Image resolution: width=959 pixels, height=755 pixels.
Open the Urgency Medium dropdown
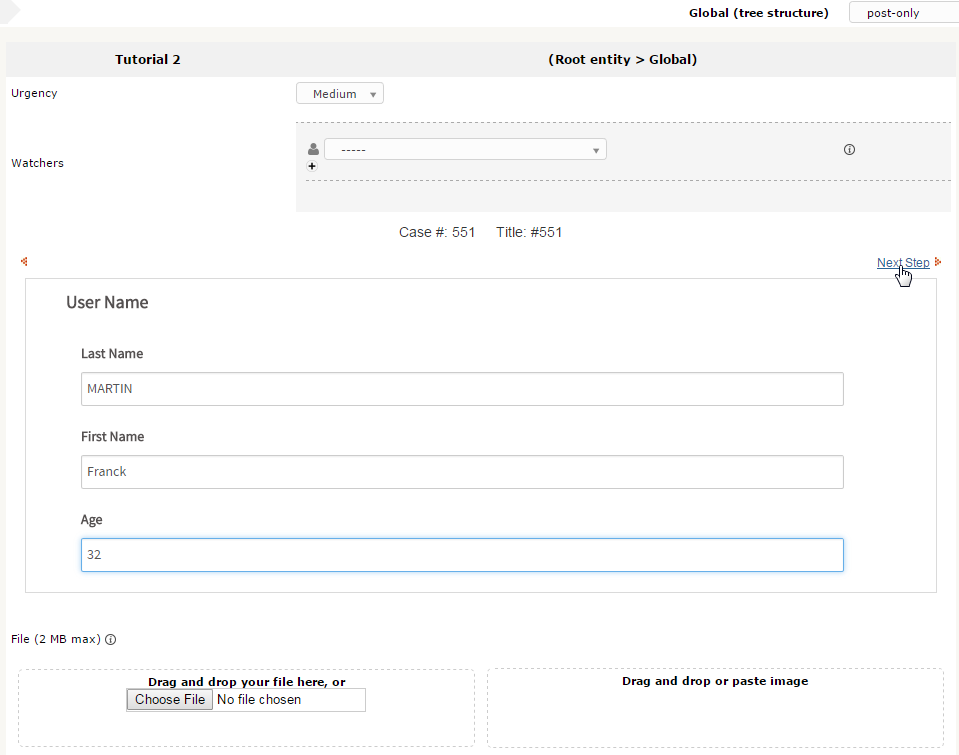point(340,94)
